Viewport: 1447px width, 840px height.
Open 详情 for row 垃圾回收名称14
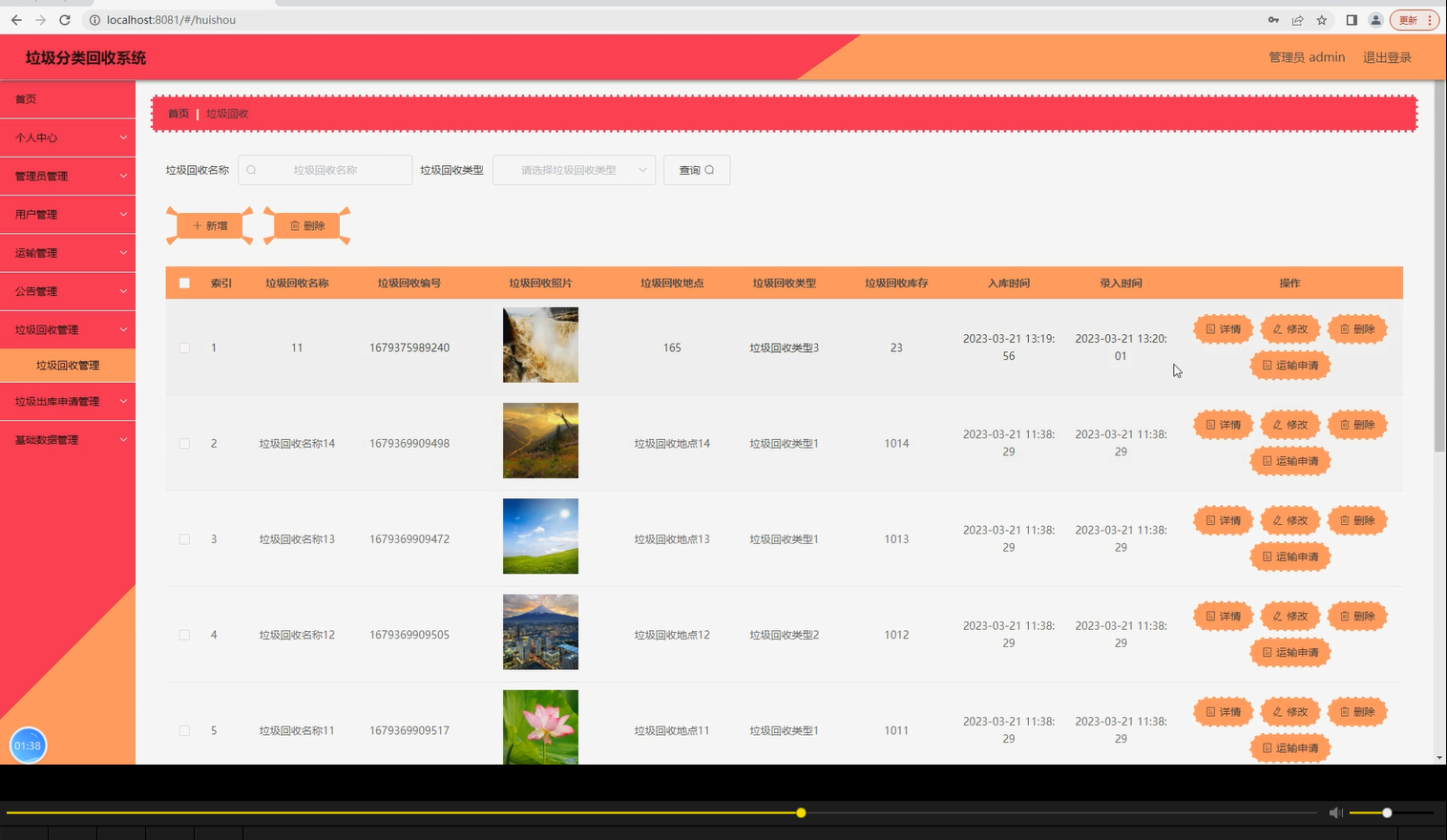pos(1223,425)
